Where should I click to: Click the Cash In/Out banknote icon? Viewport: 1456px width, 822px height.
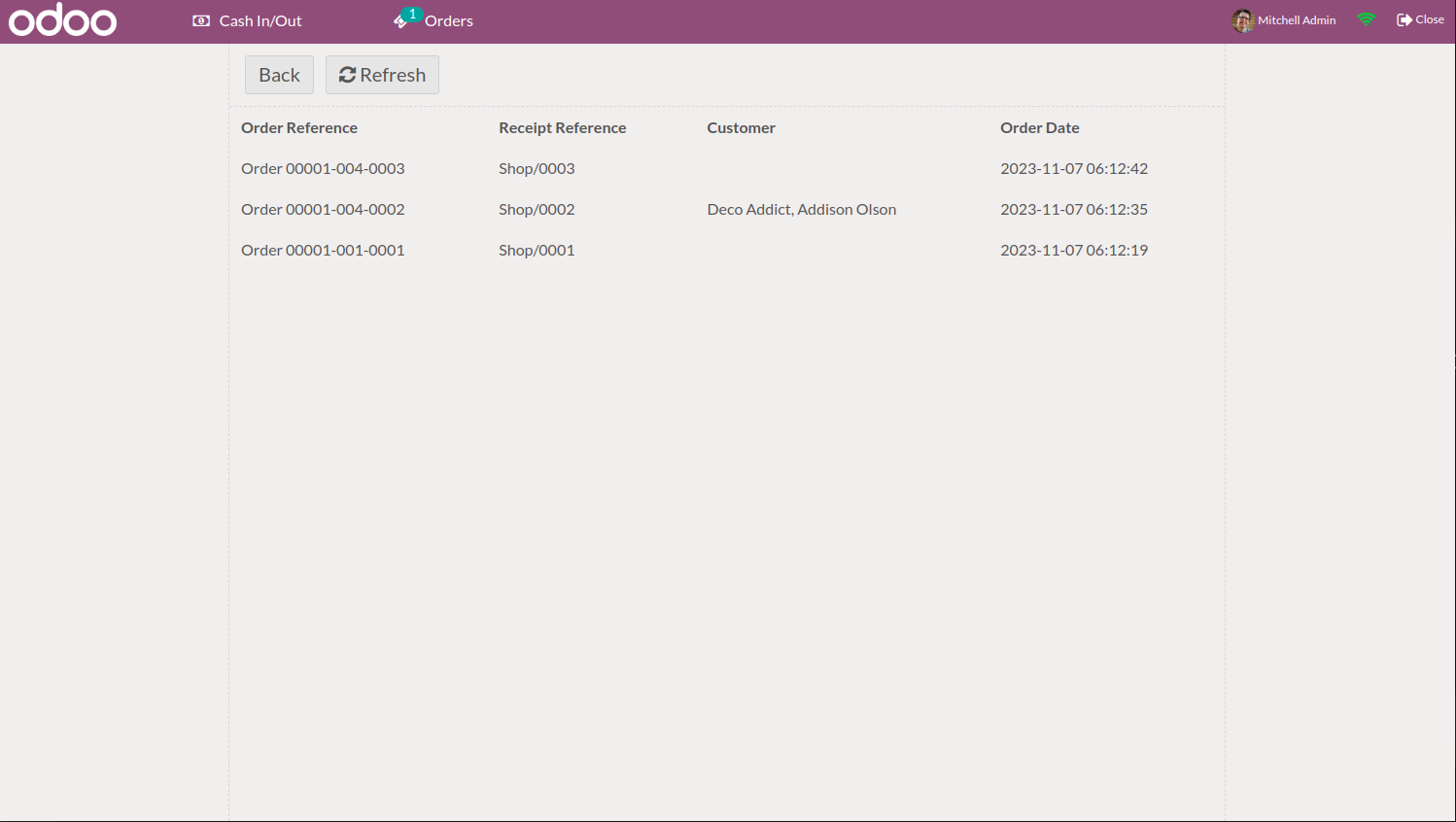click(201, 20)
